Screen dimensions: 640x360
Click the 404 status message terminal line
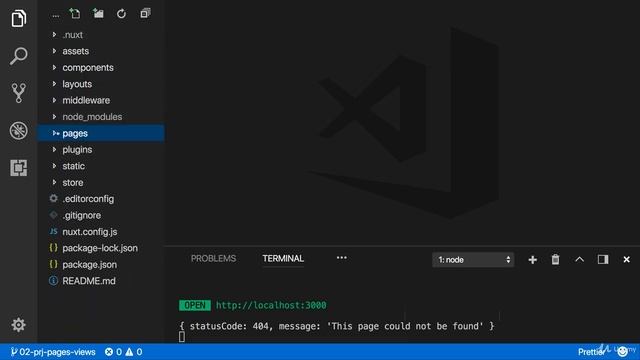coord(337,326)
